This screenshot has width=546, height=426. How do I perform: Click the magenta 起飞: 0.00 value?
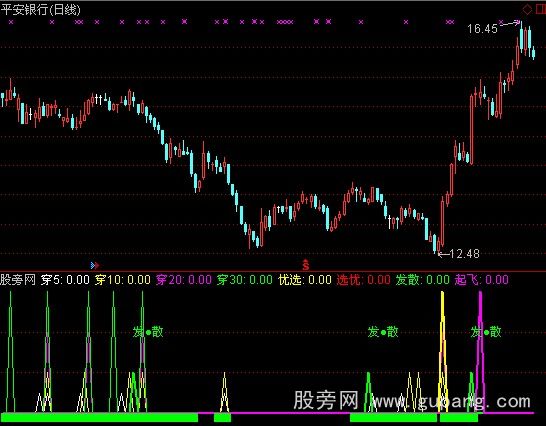482,279
